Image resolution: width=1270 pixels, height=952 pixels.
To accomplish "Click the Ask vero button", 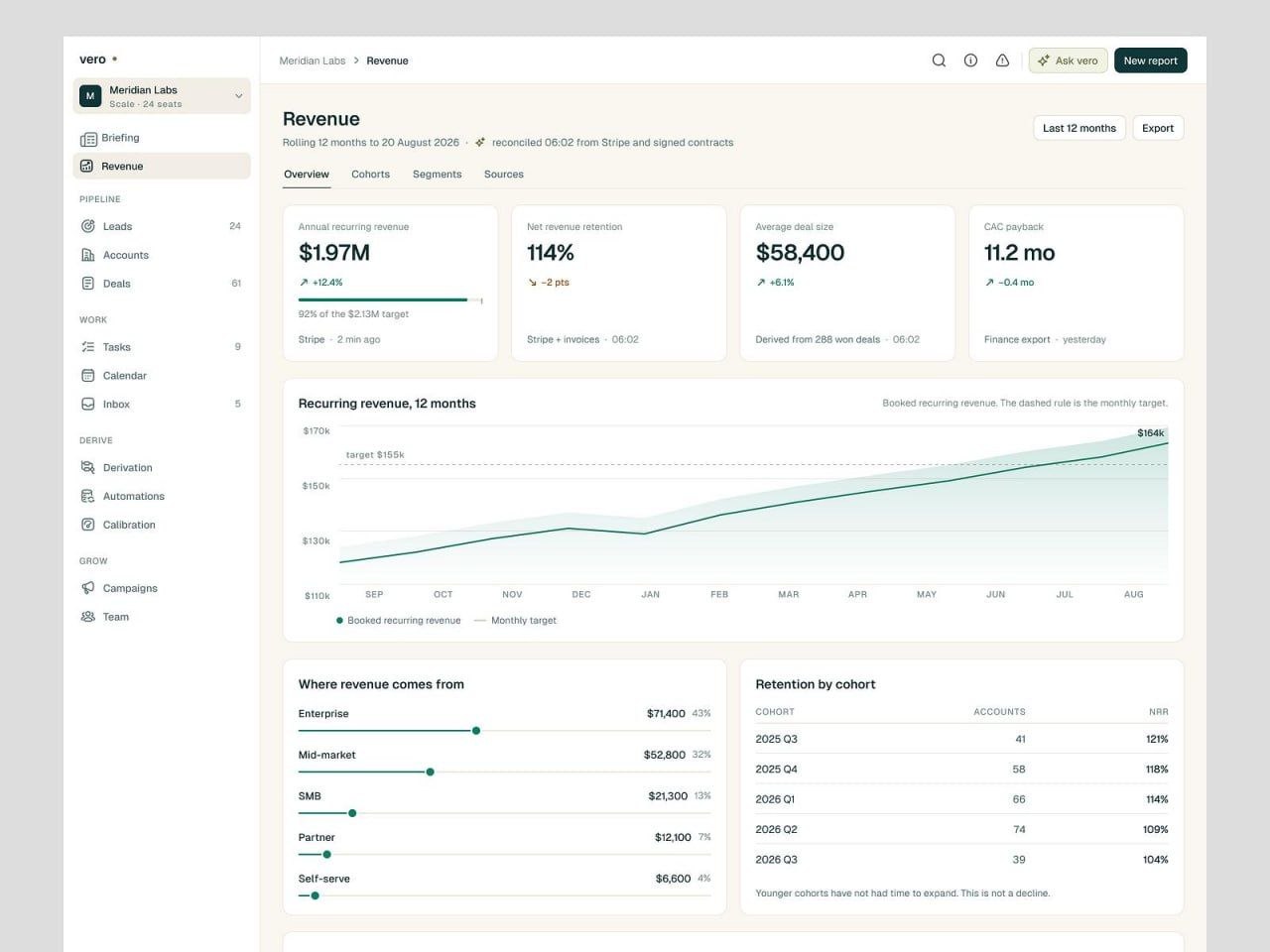I will (1068, 60).
